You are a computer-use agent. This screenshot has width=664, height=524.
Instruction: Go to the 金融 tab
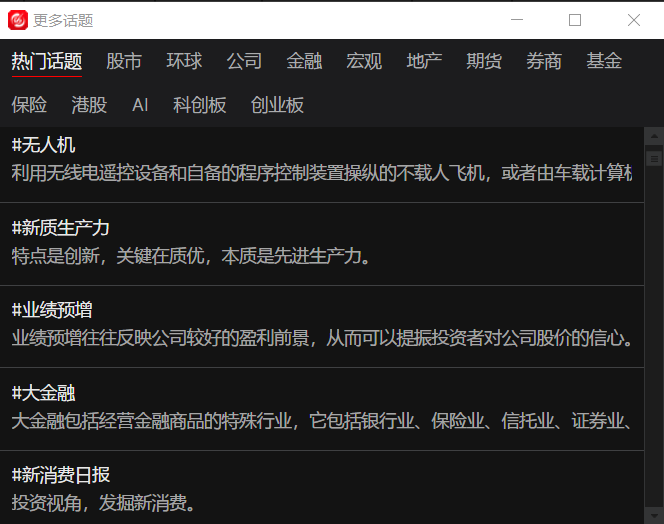[304, 61]
